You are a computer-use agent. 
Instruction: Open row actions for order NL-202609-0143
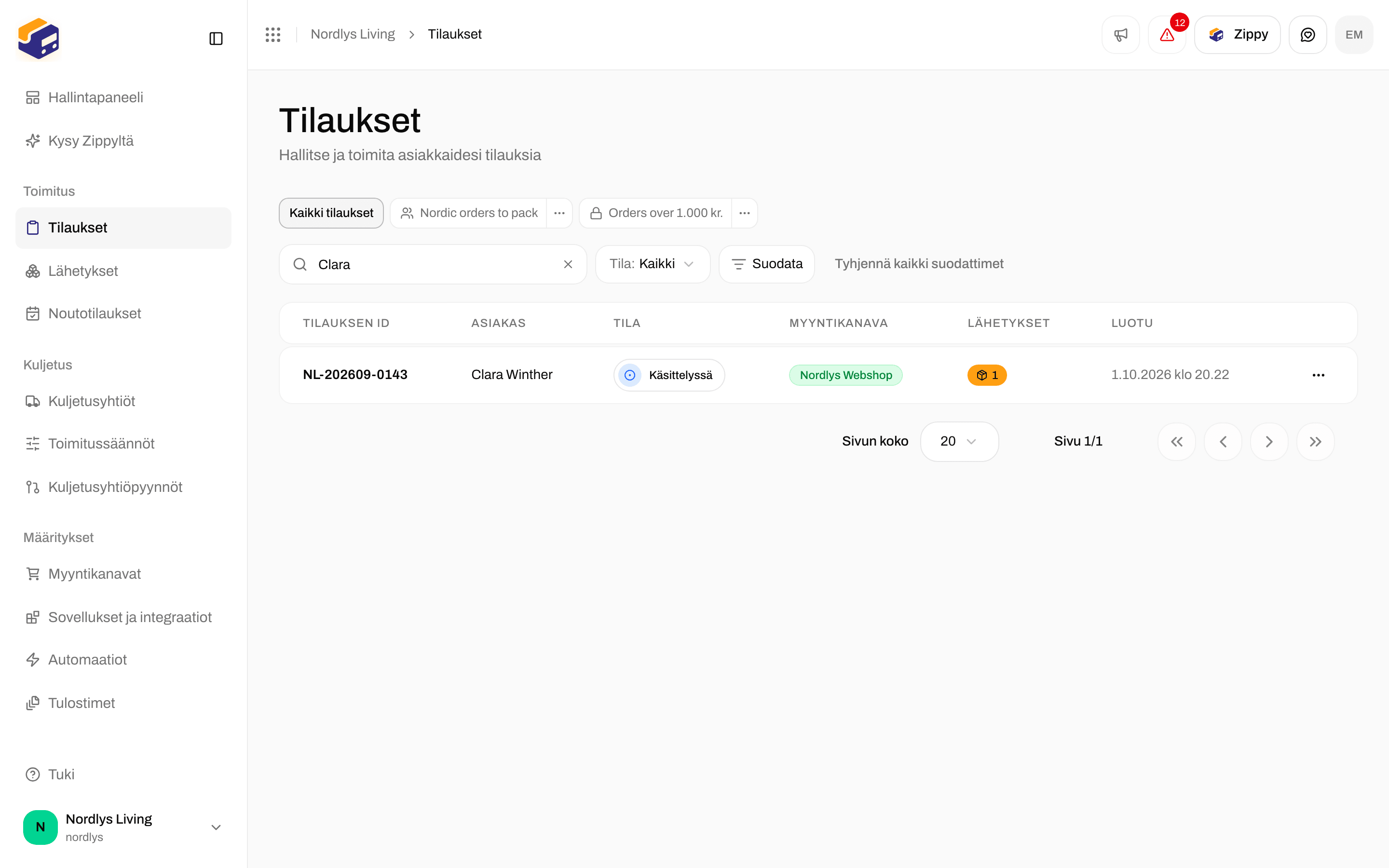1319,375
